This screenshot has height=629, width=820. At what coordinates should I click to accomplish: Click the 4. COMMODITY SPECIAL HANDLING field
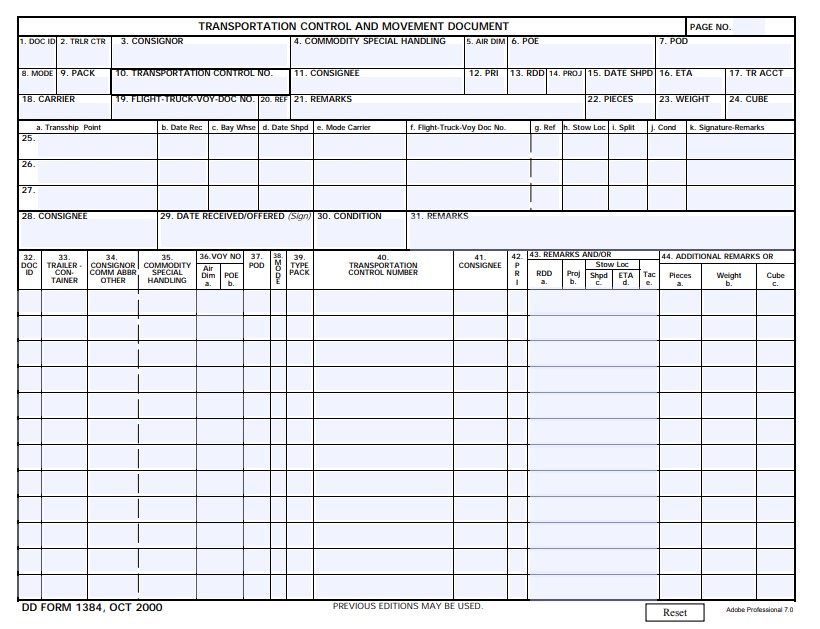click(x=377, y=56)
